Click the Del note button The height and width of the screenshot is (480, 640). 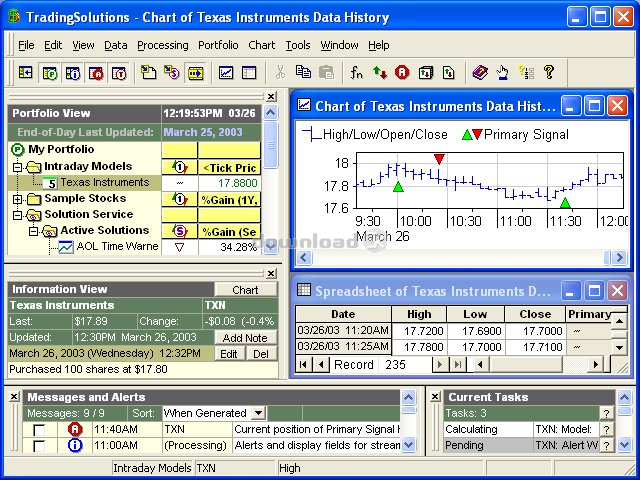click(261, 354)
